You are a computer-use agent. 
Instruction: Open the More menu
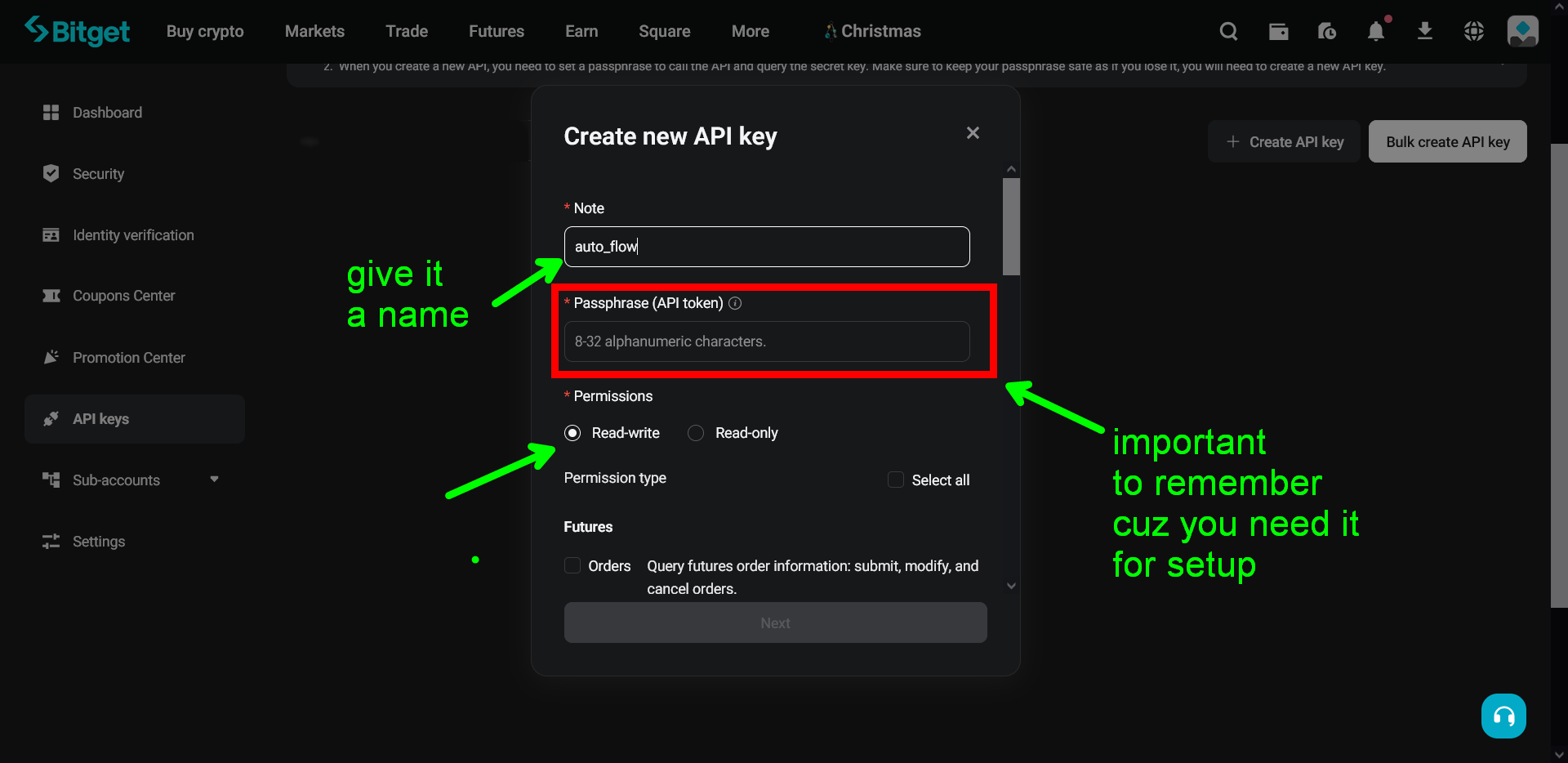751,31
